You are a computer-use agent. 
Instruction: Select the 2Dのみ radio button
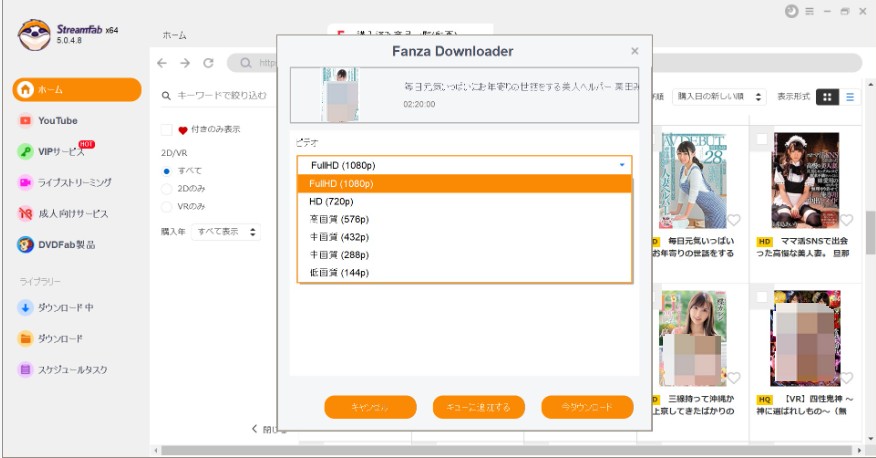coord(166,189)
